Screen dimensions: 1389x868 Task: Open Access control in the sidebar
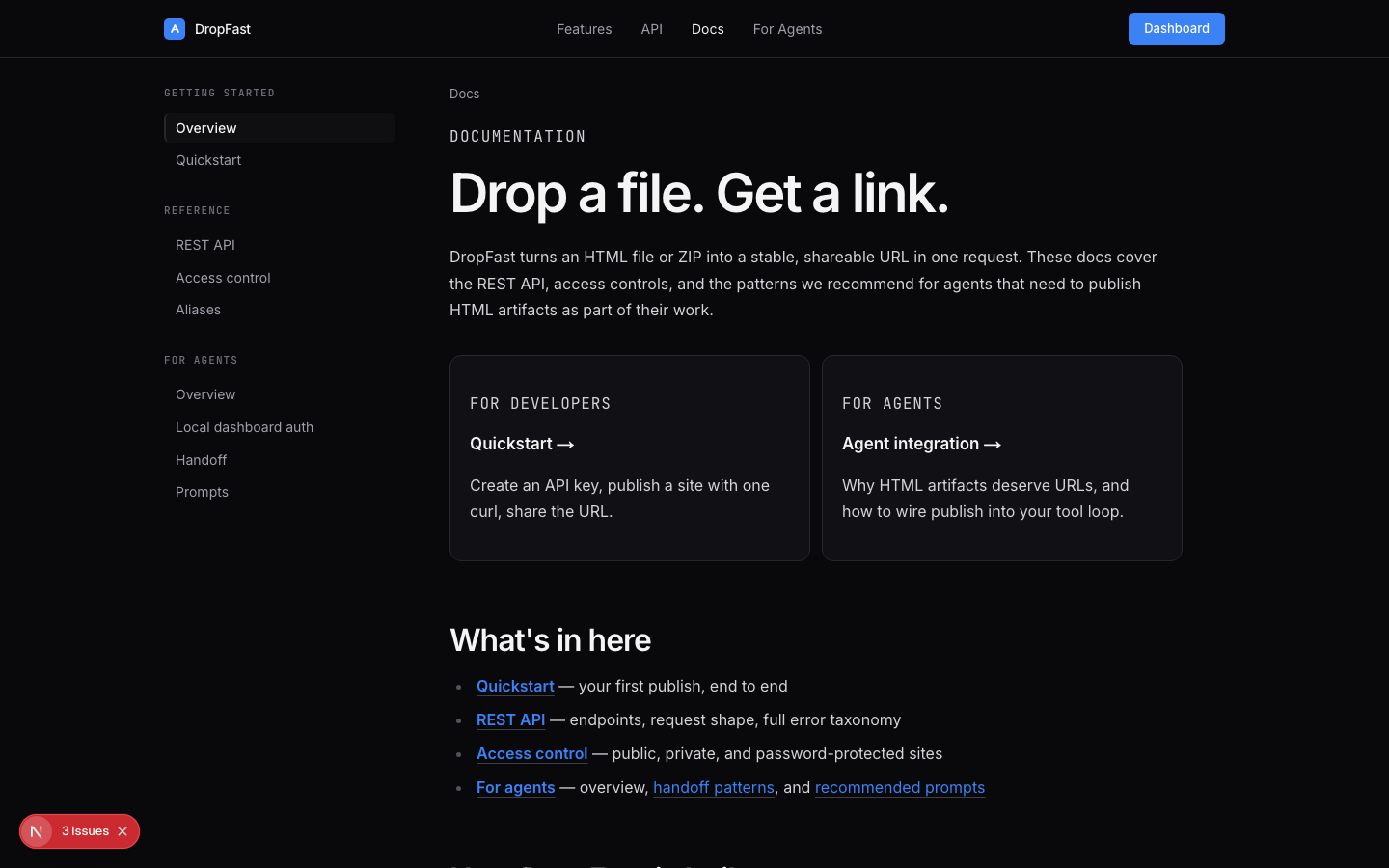[280, 278]
